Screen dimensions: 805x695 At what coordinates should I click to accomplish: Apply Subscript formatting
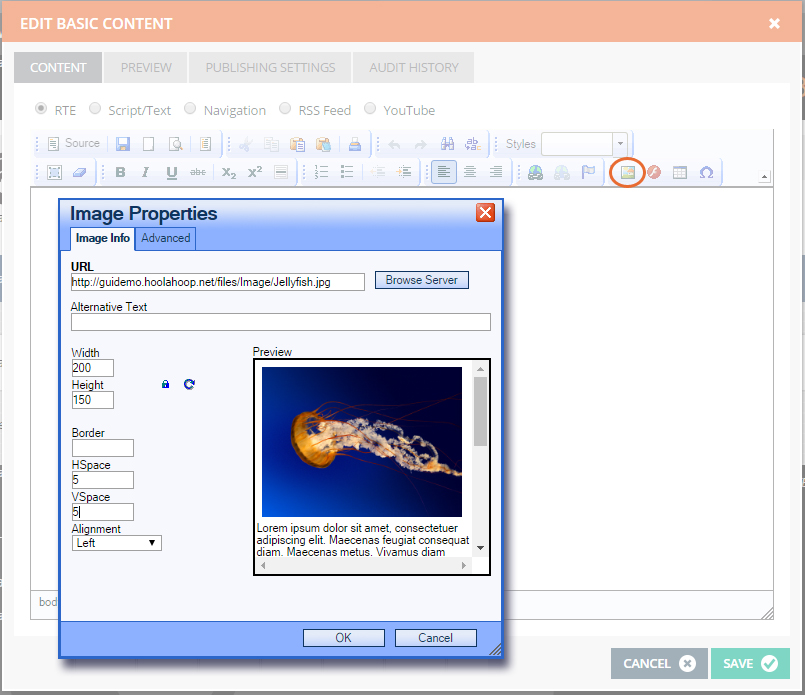click(x=229, y=172)
